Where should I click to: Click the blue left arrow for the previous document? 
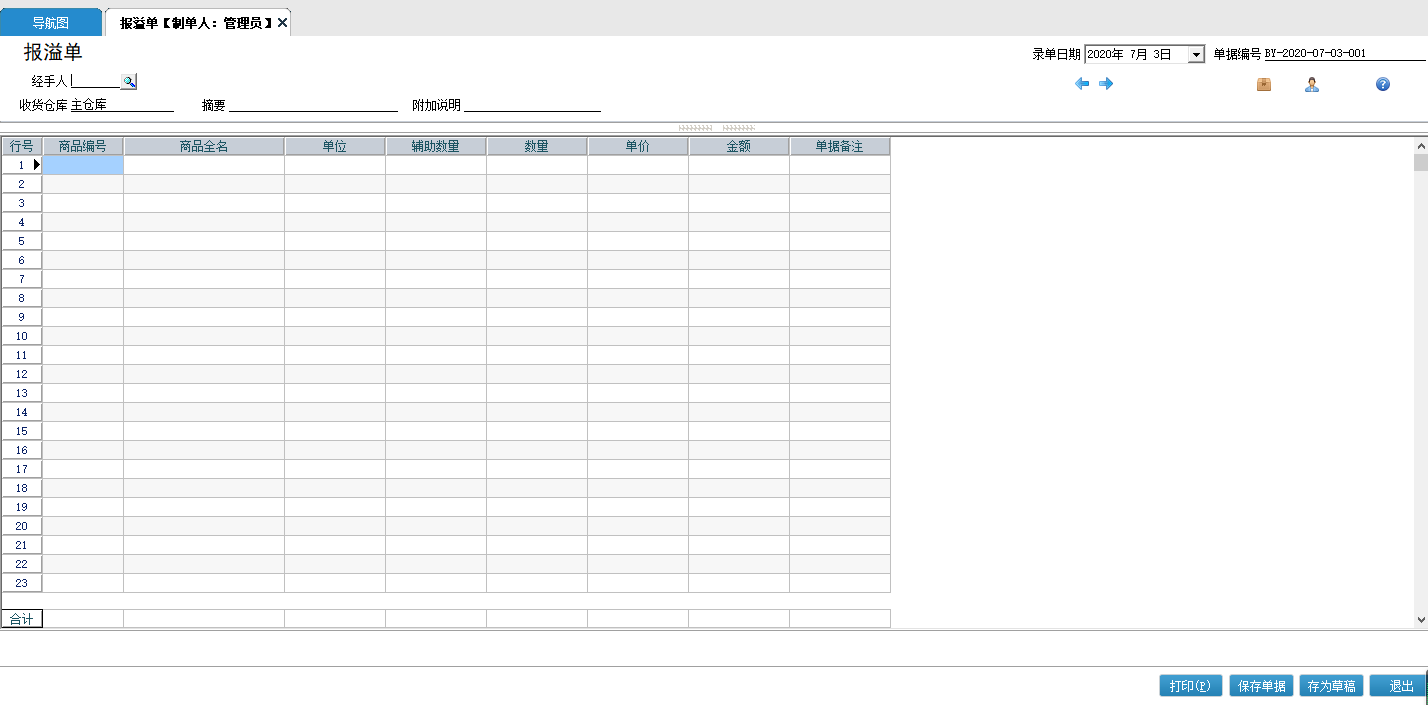pos(1082,84)
